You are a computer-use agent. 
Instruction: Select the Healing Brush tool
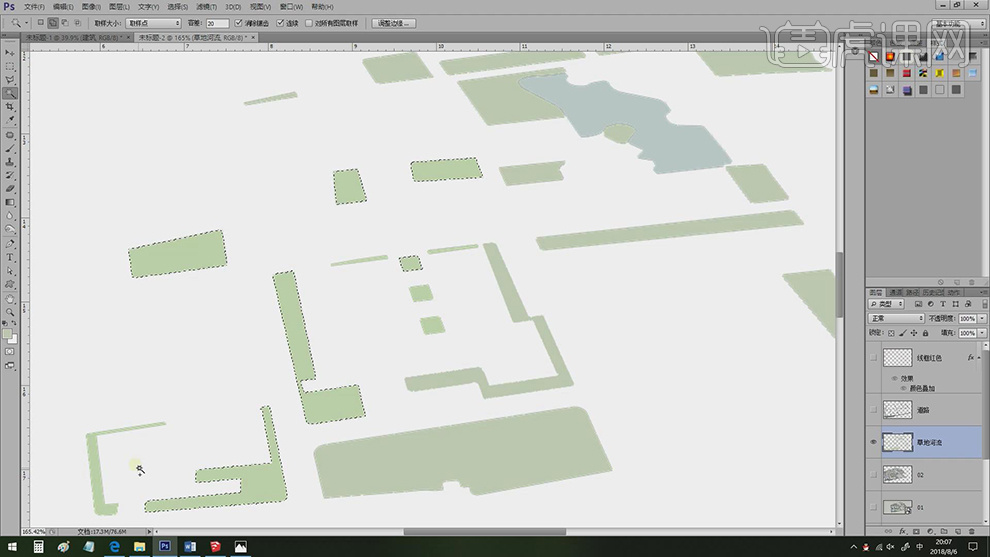(x=9, y=135)
